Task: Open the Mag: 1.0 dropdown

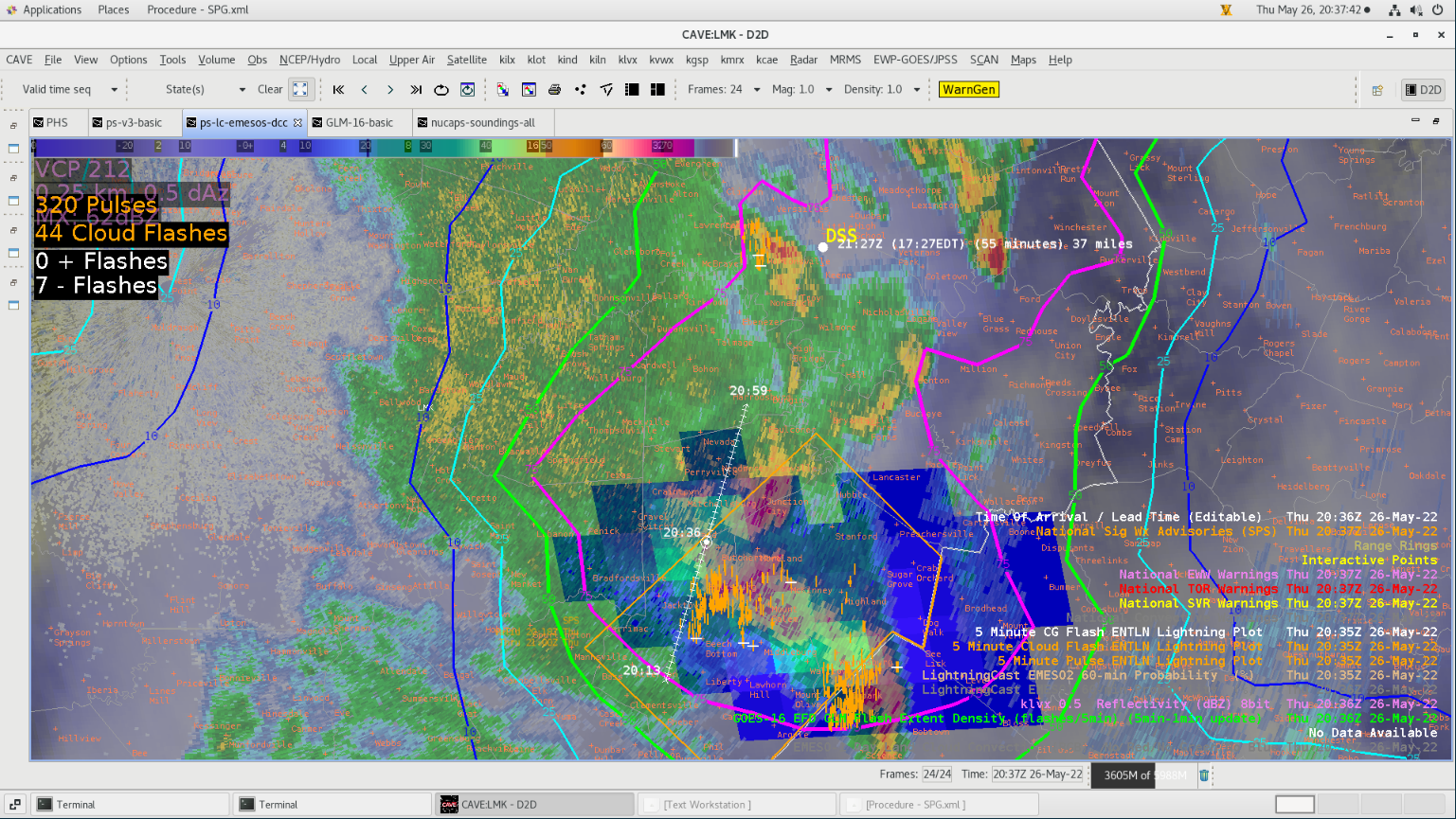Action: tap(828, 89)
